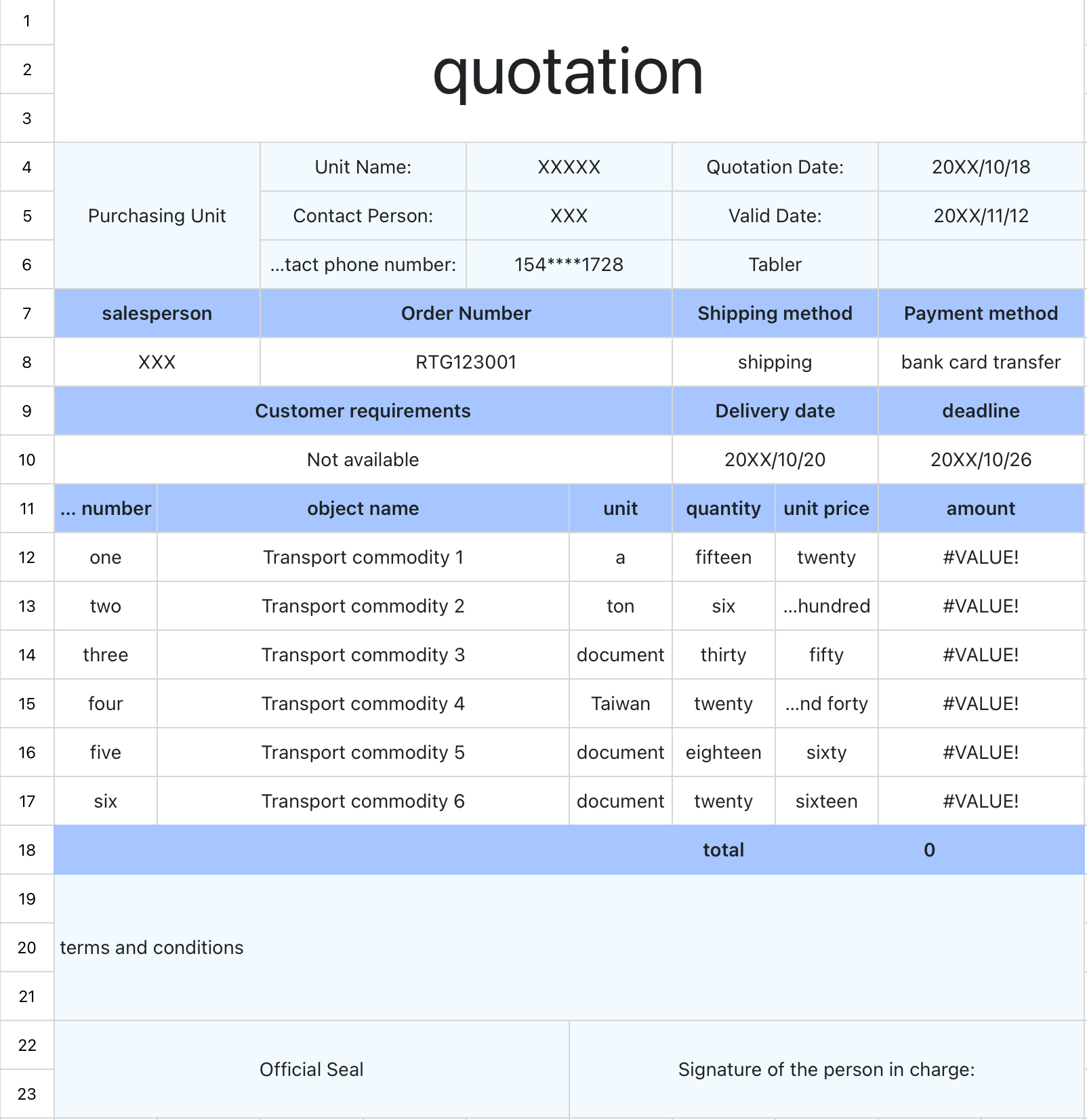Click the order number RTG123001 cell
The image size is (1087, 1120).
[466, 362]
